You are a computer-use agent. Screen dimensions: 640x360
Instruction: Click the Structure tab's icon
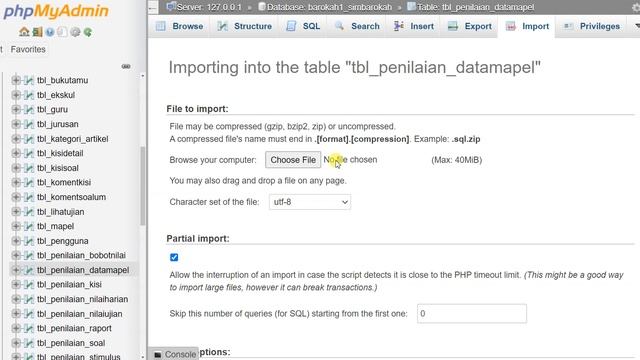click(222, 26)
